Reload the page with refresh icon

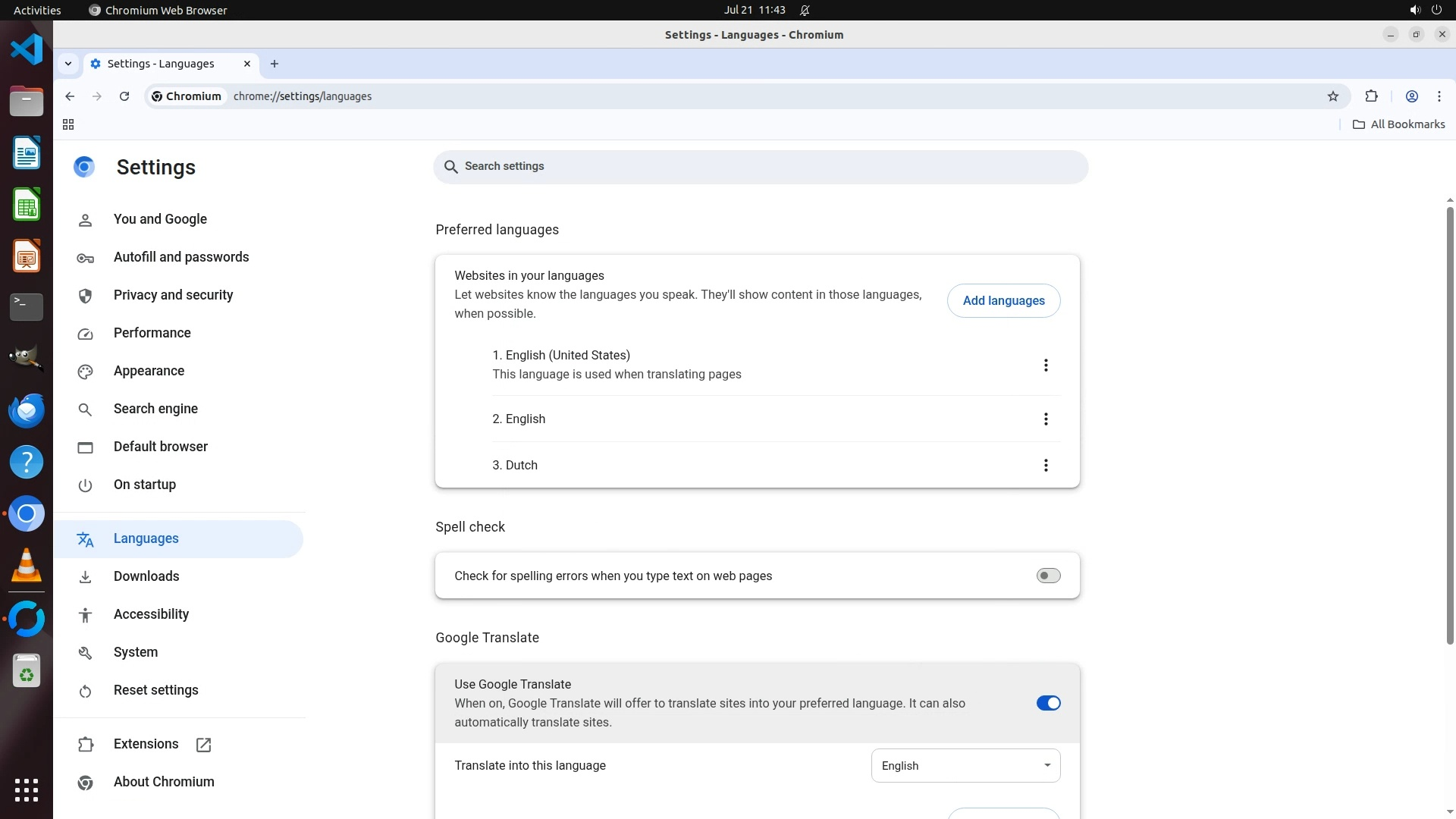[124, 96]
